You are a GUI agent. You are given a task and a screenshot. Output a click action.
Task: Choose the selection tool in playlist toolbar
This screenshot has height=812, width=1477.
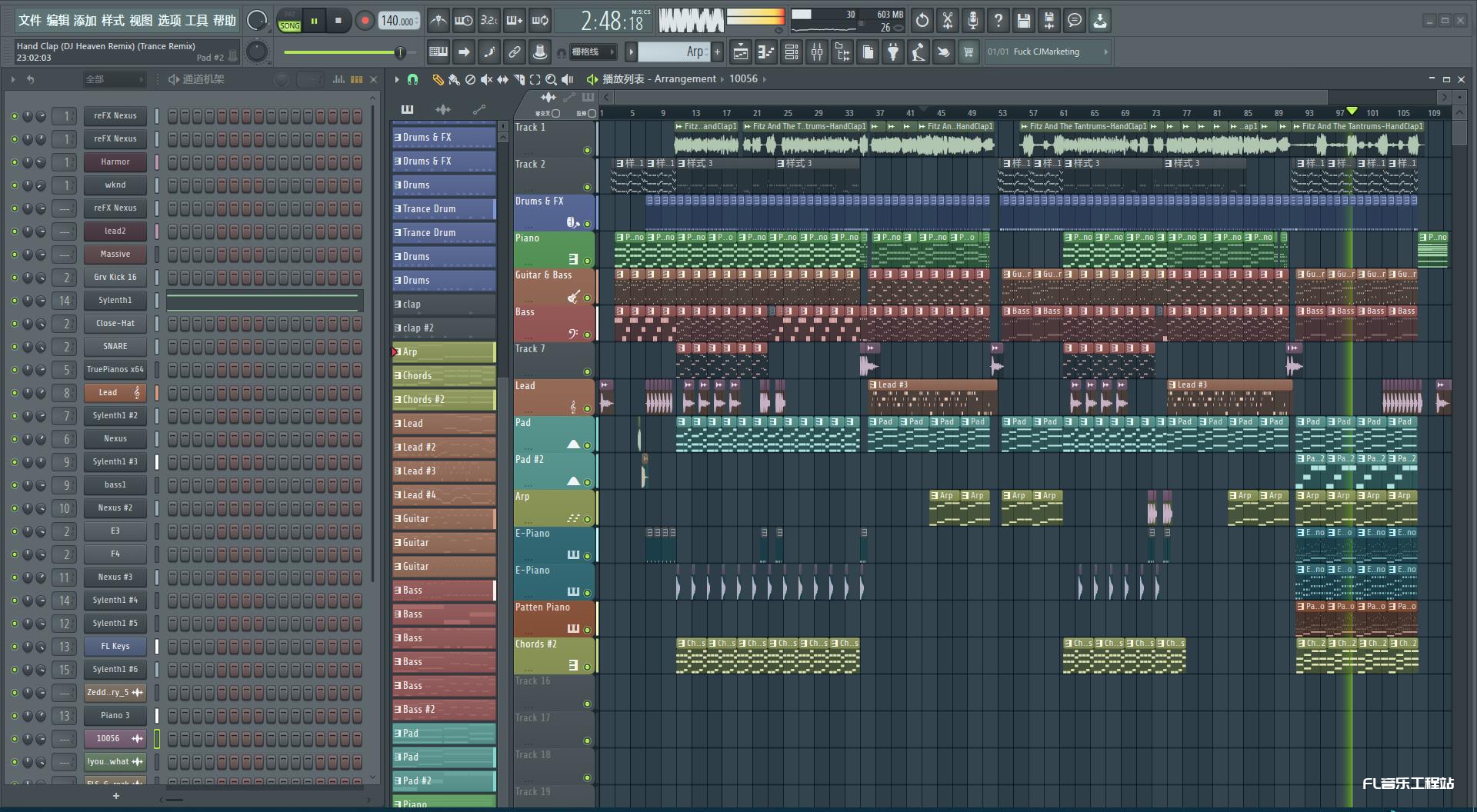(535, 79)
